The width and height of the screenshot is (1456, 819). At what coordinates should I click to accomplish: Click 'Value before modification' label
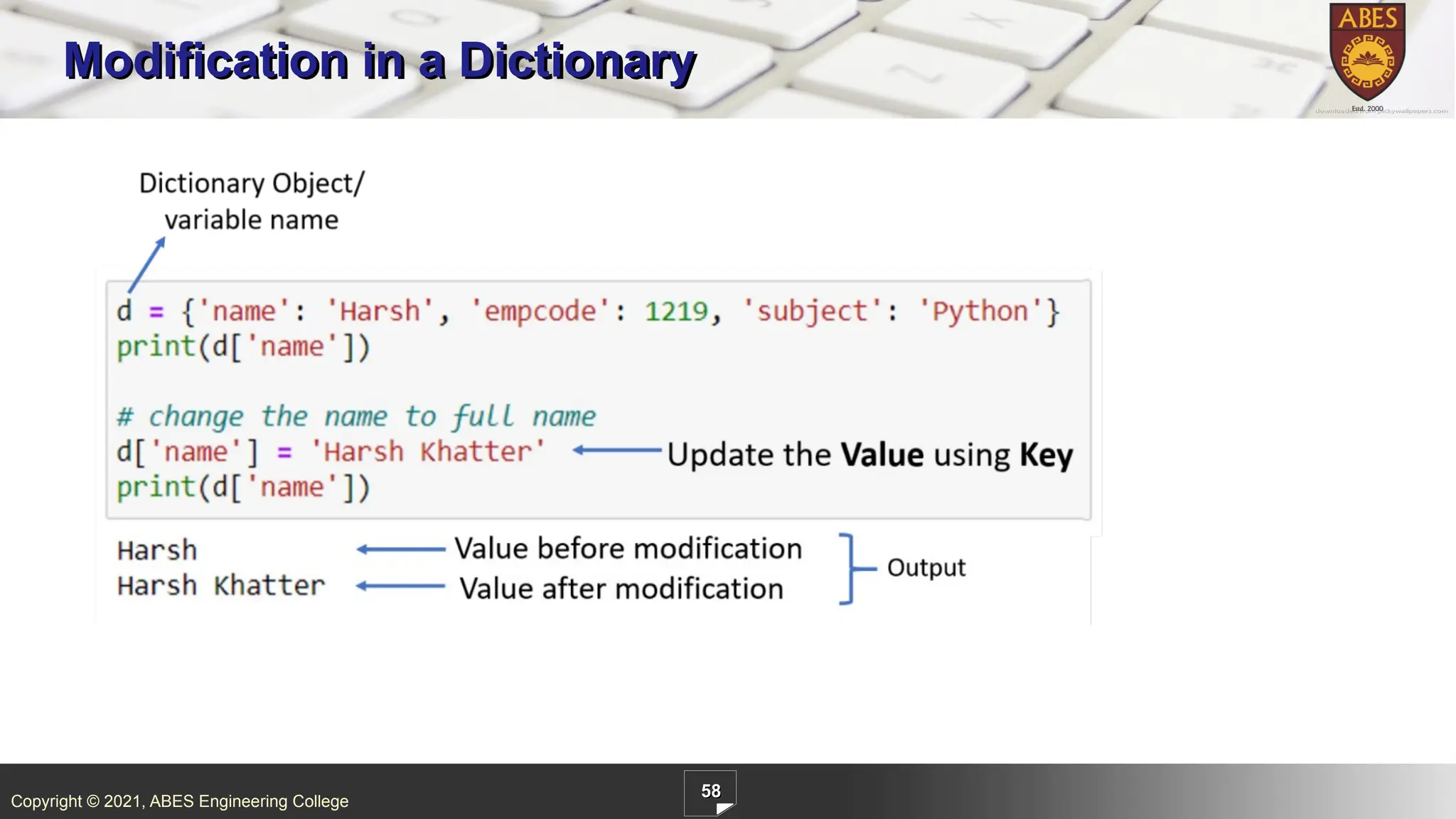(x=628, y=549)
